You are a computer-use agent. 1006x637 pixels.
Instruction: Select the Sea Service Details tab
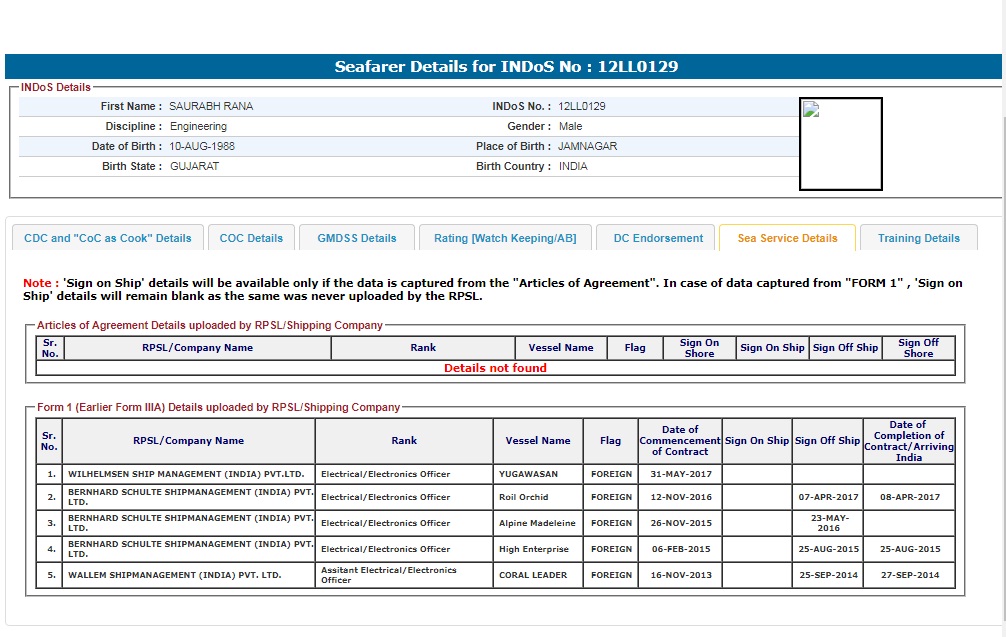click(787, 238)
